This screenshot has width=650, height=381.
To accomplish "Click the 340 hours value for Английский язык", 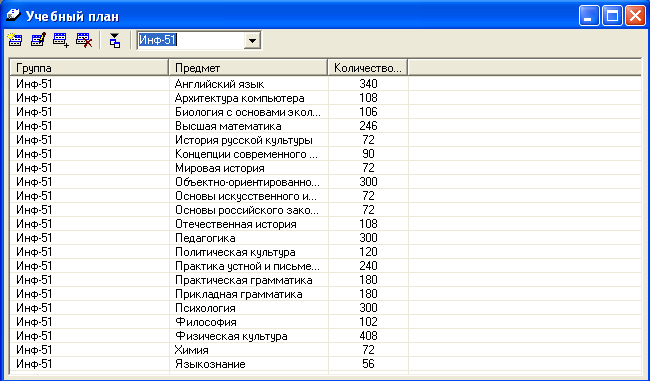I will 369,84.
